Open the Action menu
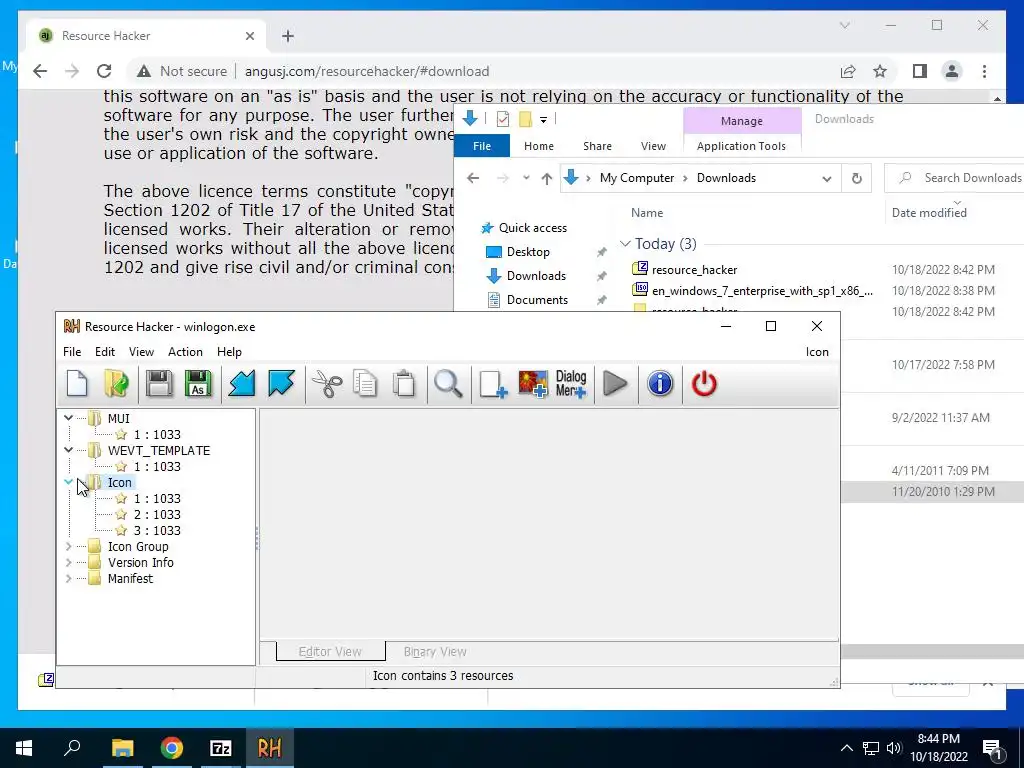Image resolution: width=1024 pixels, height=768 pixels. coord(185,351)
